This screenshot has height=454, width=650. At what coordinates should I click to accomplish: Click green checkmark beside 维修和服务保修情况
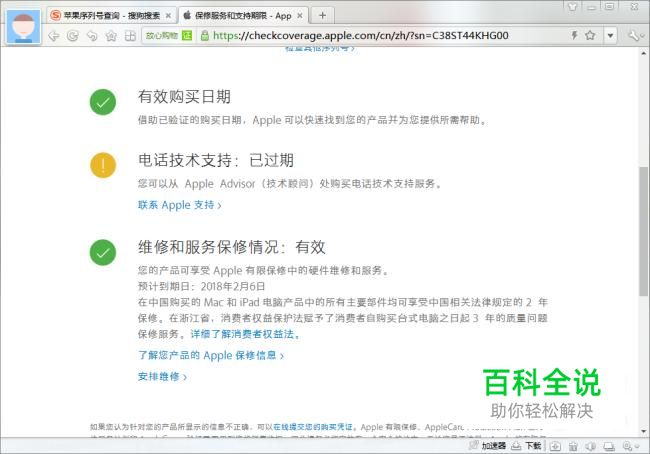click(103, 252)
